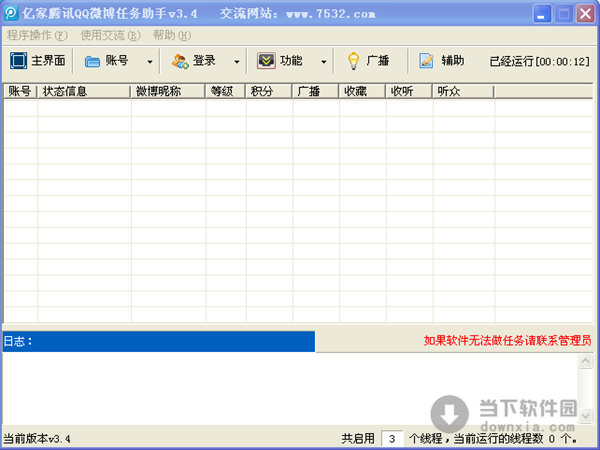The height and width of the screenshot is (450, 600).
Task: Sort by the 微博昵称 column header
Action: [168, 91]
